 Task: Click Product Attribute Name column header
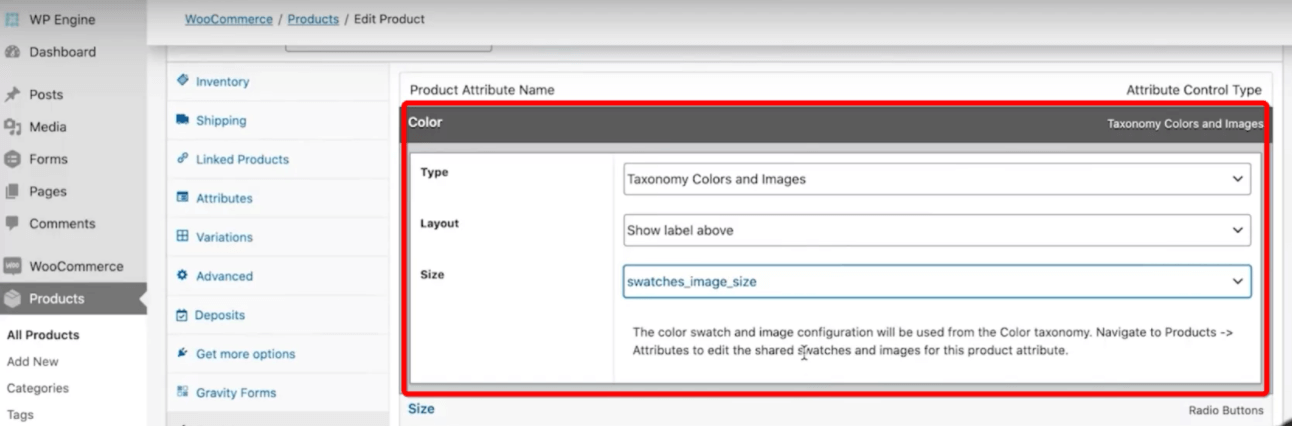(482, 90)
